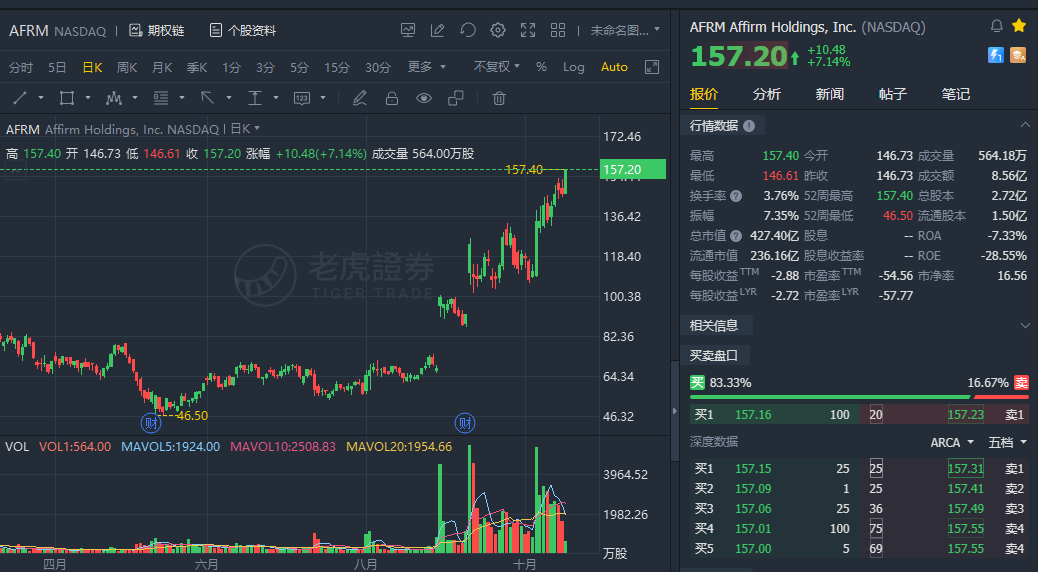Choose the 30分 interval
The width and height of the screenshot is (1038, 572).
coord(377,67)
